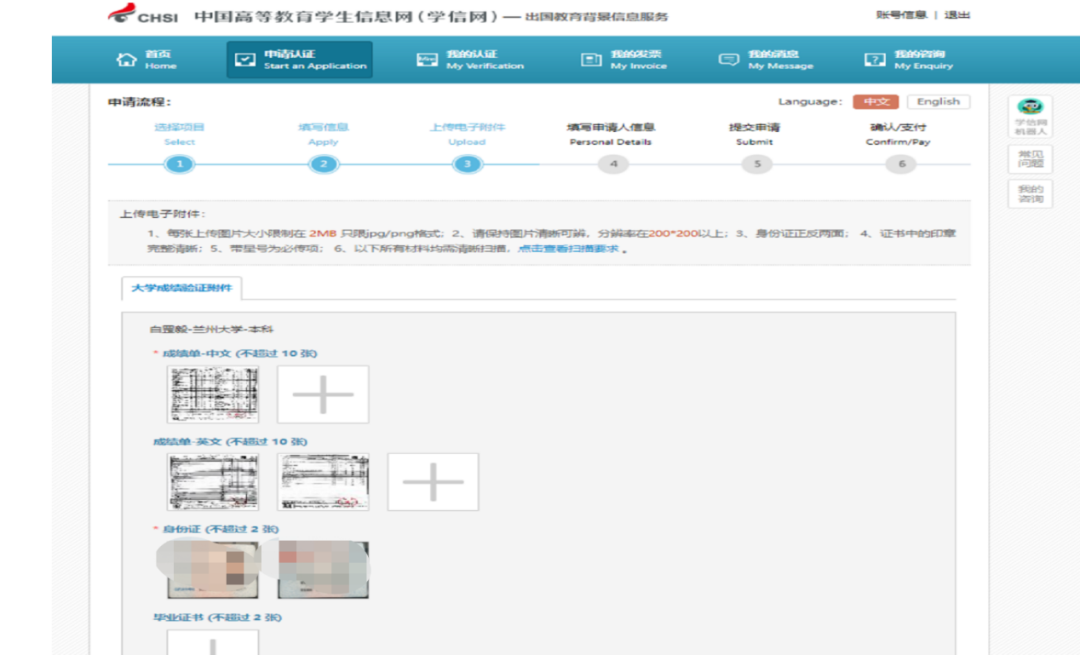Switch language to English
The height and width of the screenshot is (655, 1080).
tap(938, 101)
